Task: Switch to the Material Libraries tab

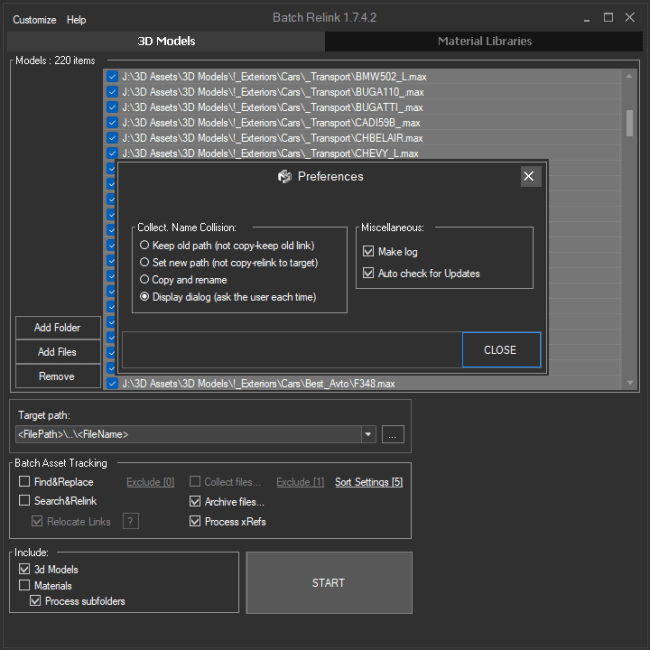Action: pyautogui.click(x=484, y=41)
